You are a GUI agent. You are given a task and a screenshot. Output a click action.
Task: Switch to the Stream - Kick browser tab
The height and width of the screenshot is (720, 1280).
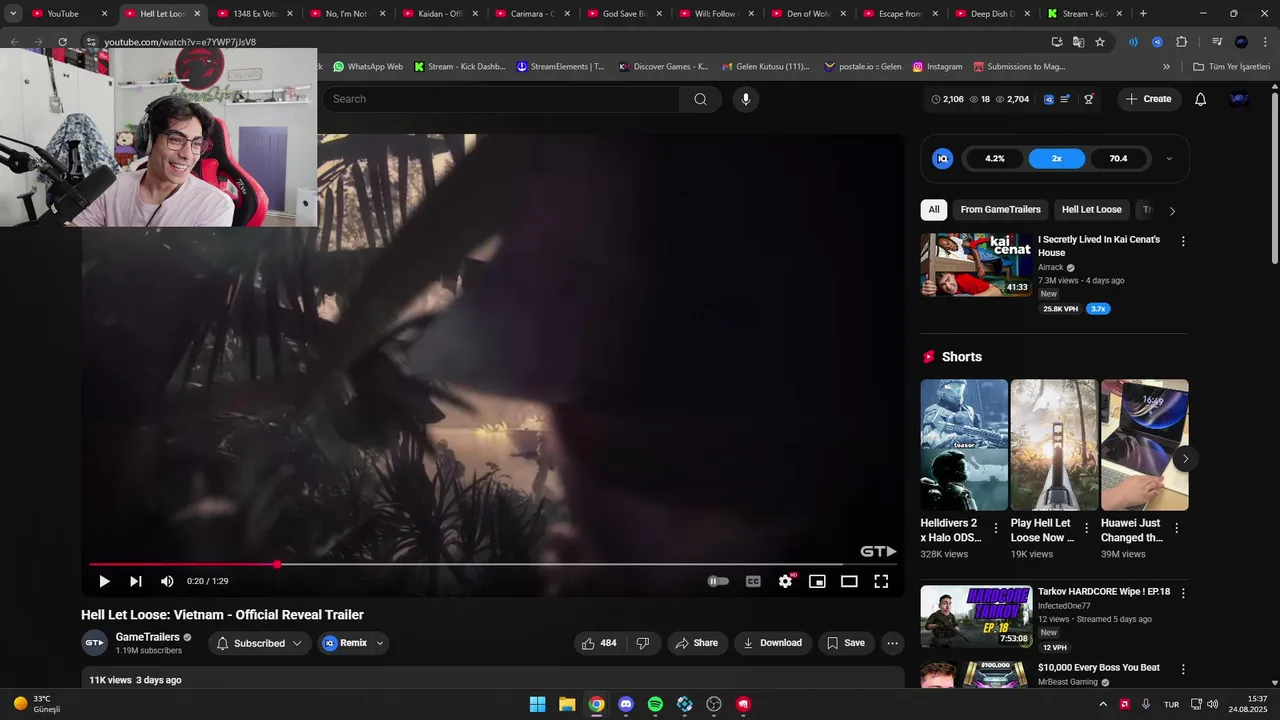point(1084,14)
